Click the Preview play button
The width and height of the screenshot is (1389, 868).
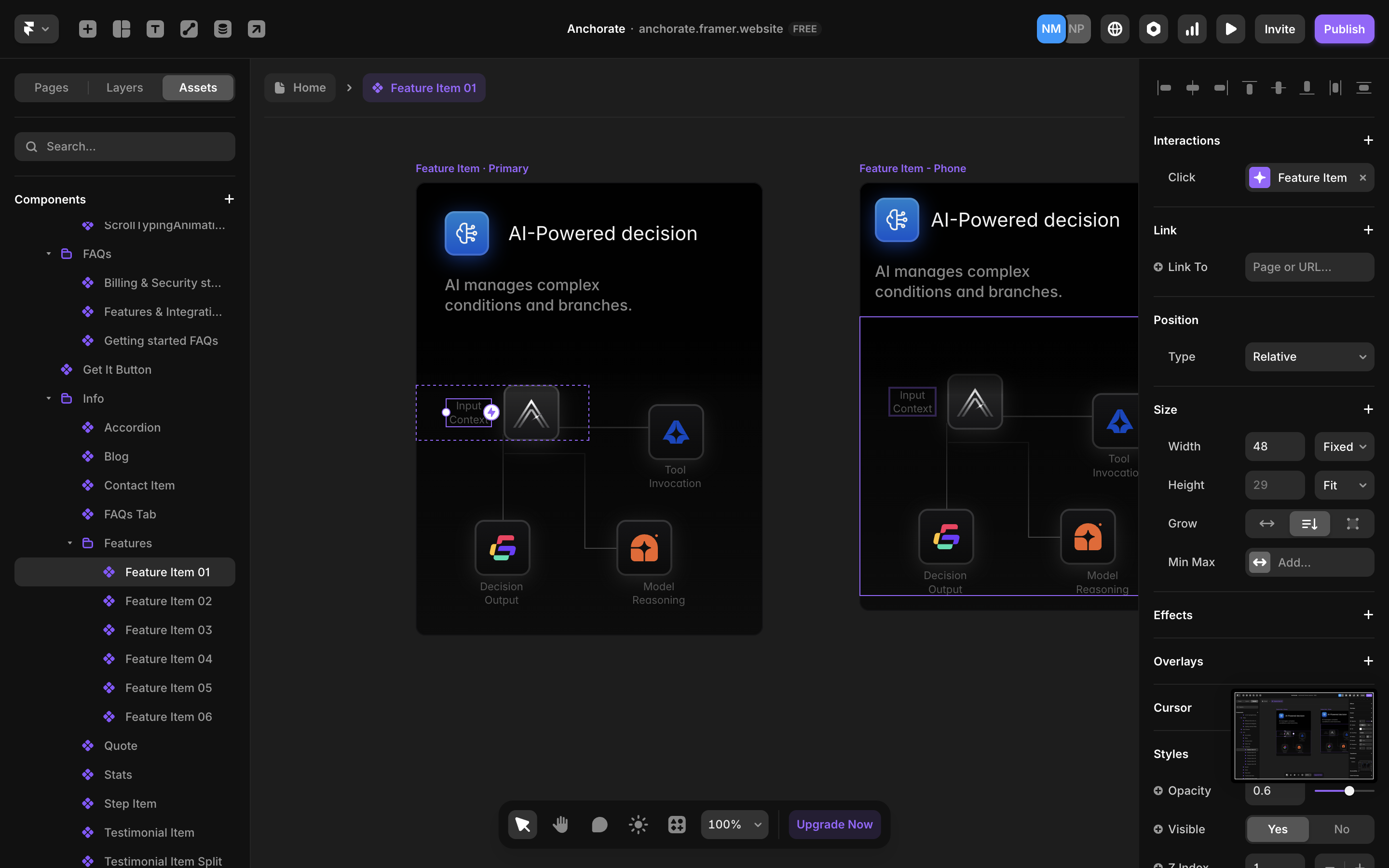(1231, 29)
